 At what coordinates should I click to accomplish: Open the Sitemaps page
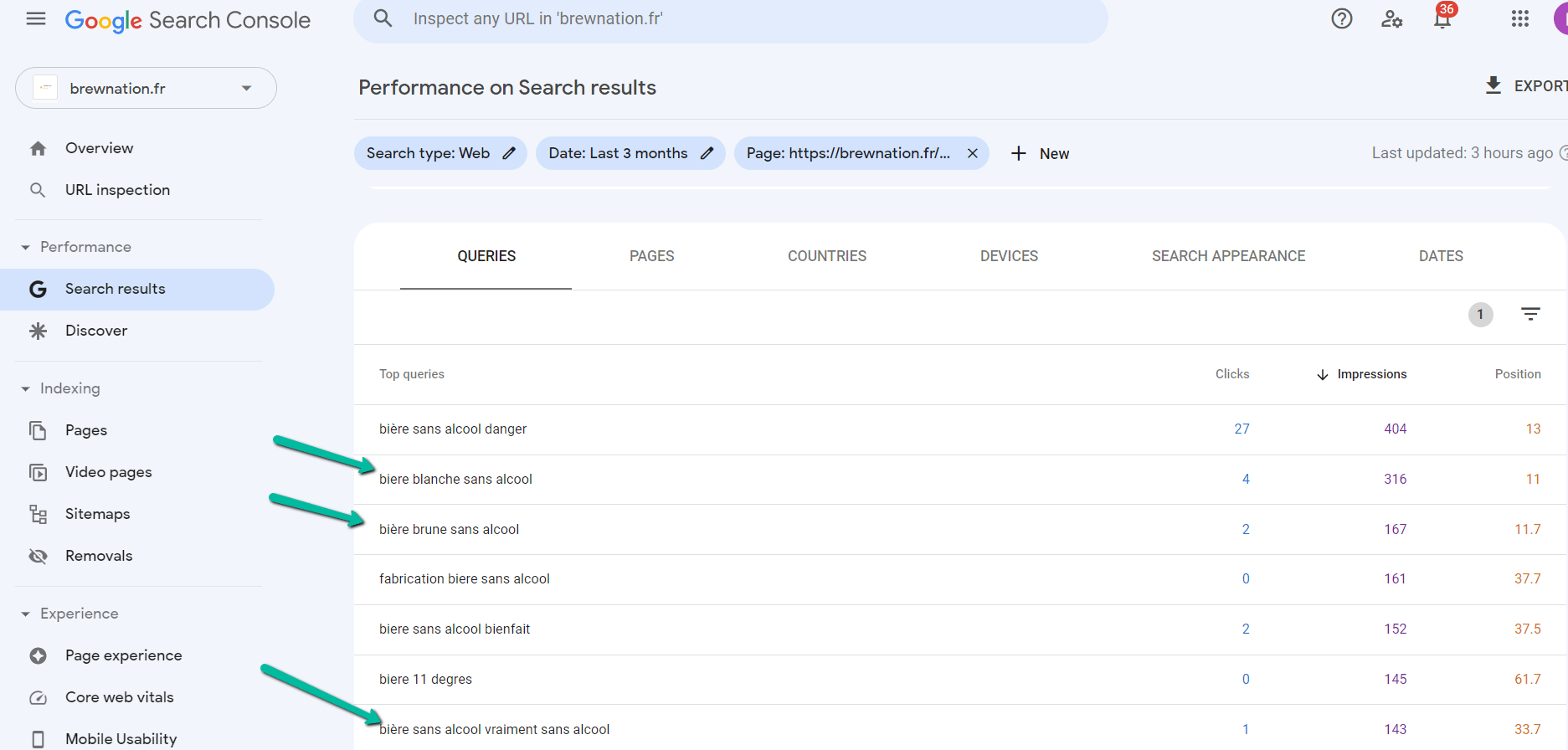[x=97, y=514]
